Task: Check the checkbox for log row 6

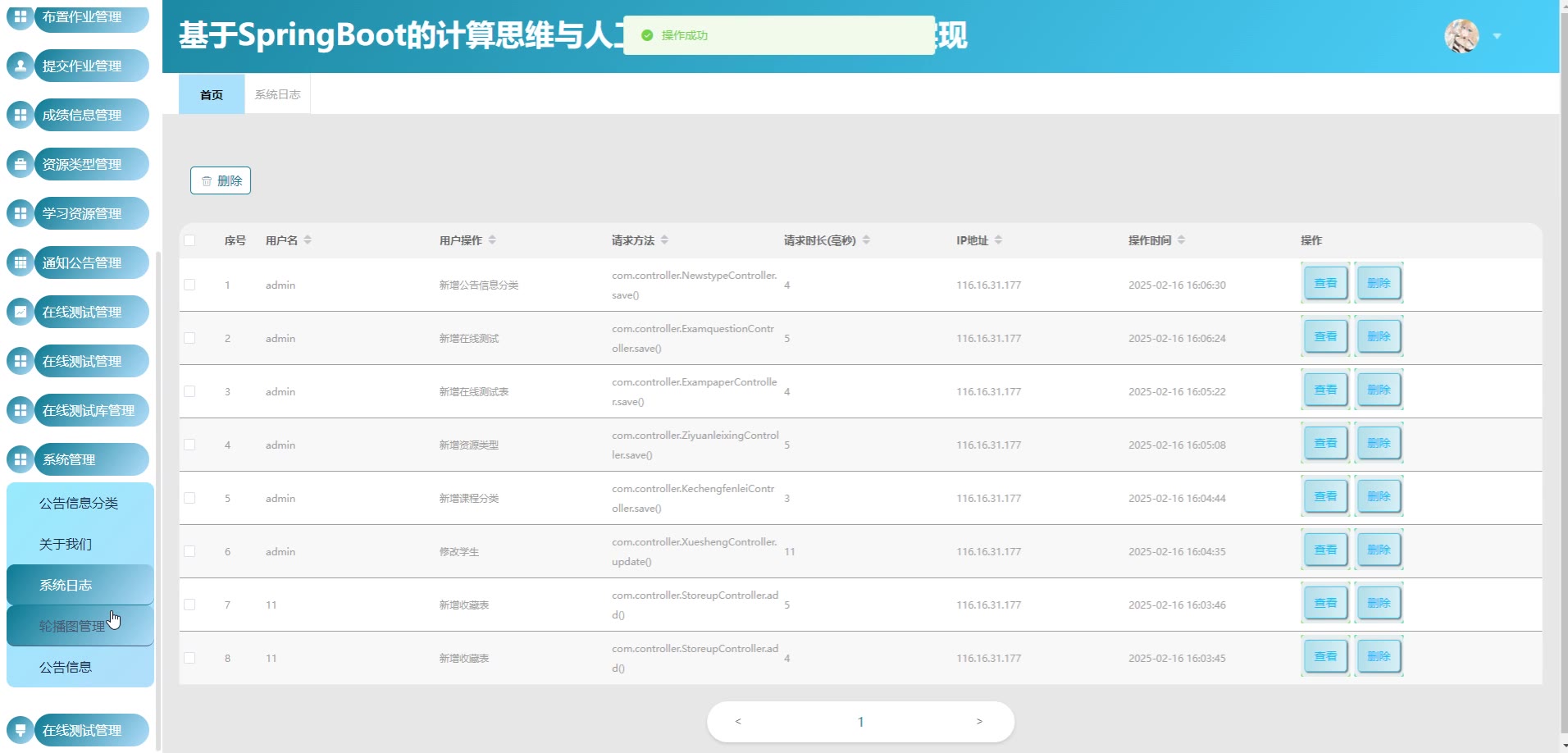Action: pos(189,551)
